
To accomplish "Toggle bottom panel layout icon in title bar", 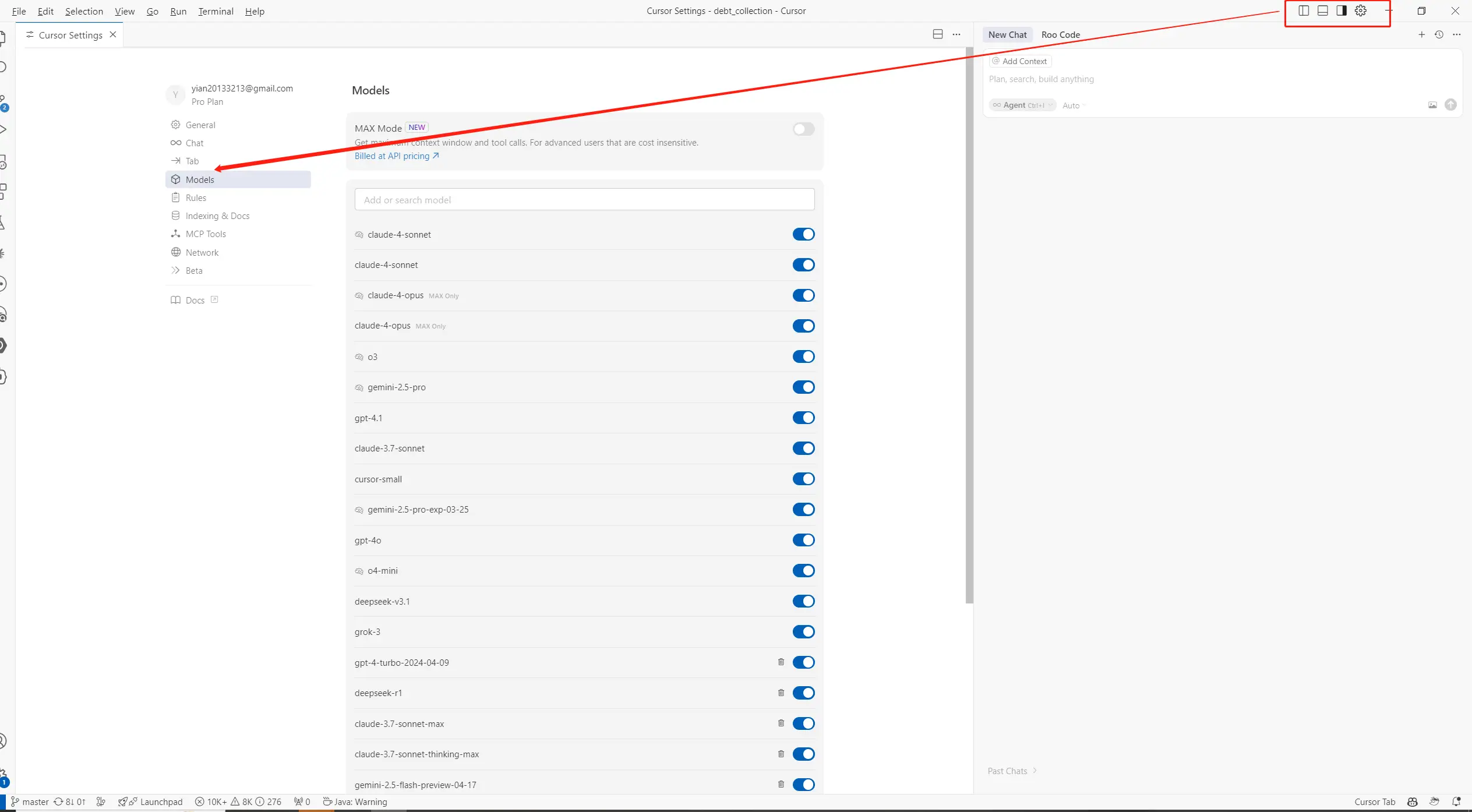I will click(x=1323, y=10).
